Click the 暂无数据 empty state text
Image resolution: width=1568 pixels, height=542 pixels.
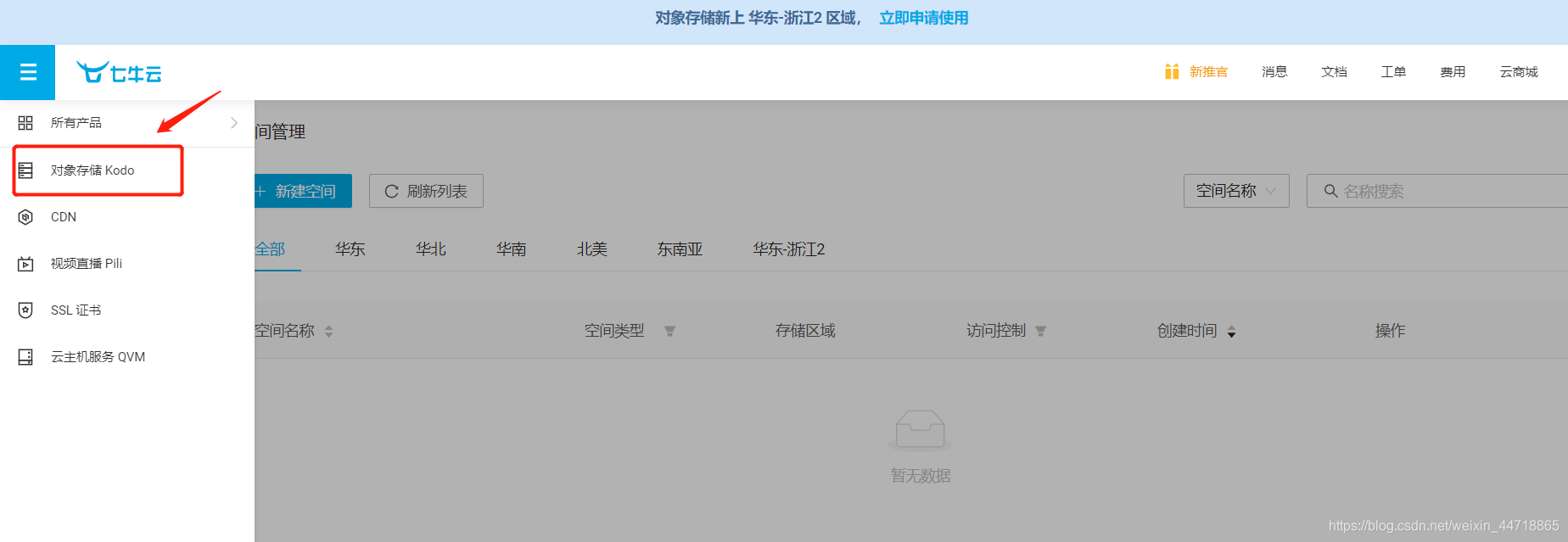click(x=921, y=476)
